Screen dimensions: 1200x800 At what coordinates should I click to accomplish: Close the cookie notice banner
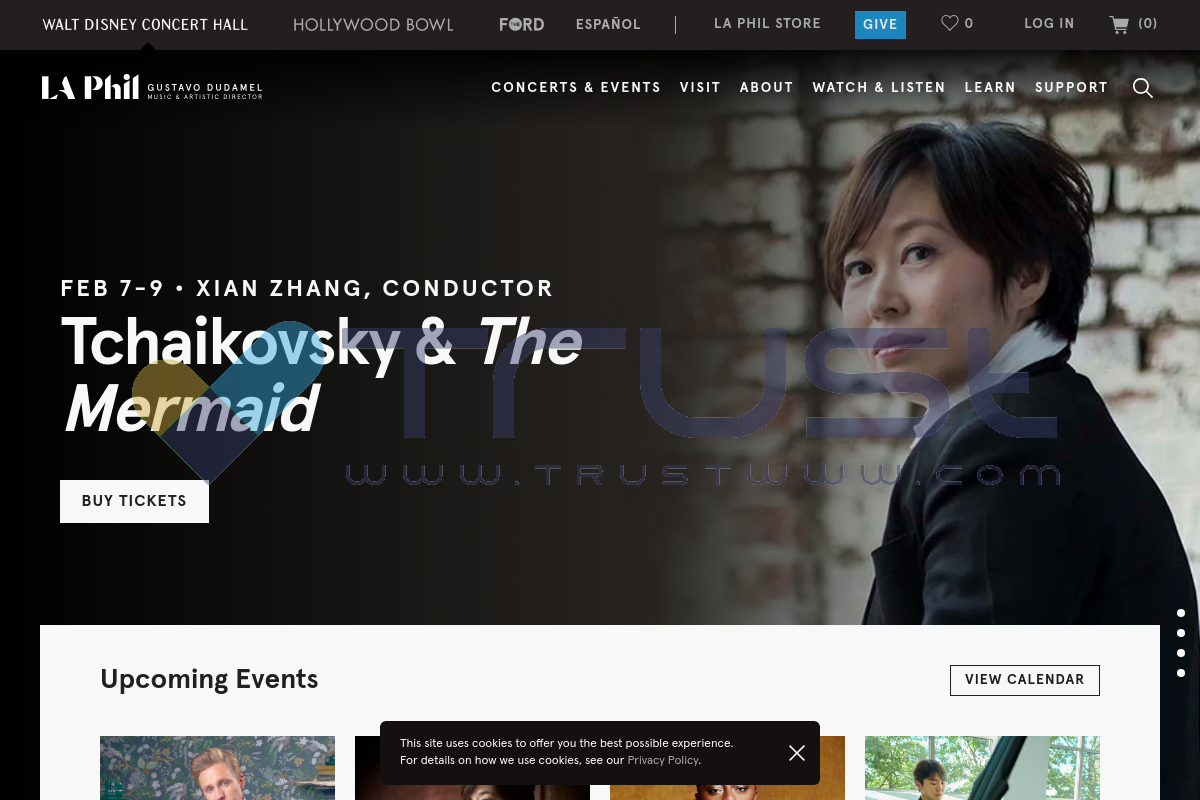pyautogui.click(x=797, y=753)
